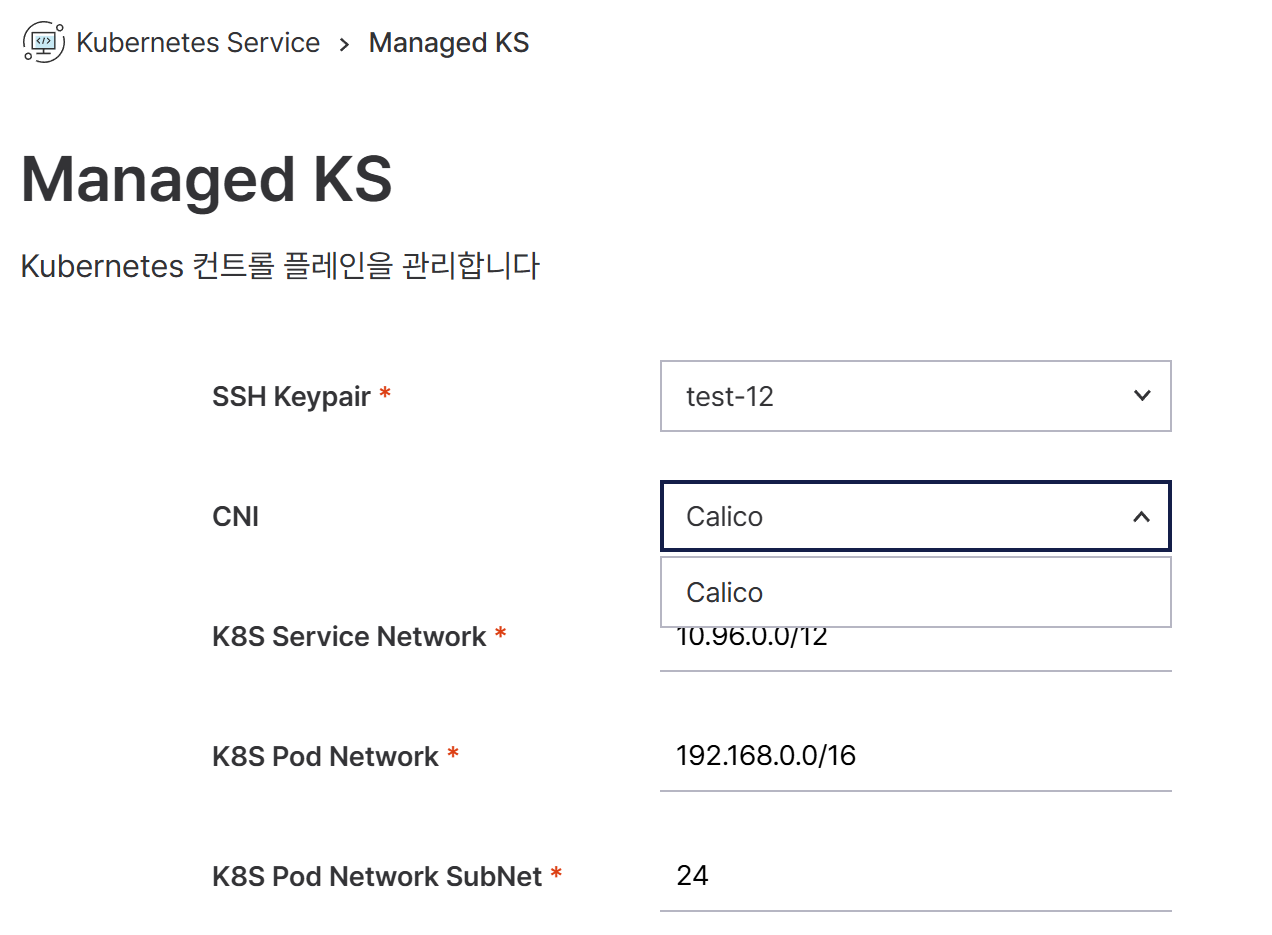Click the K8S Pod Network field showing 192.168.0.0/16
The image size is (1272, 935).
[x=915, y=756]
